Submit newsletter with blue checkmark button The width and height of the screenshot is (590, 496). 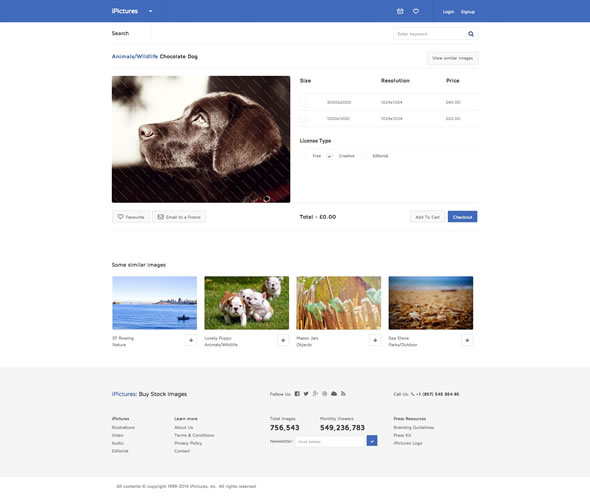click(x=372, y=441)
